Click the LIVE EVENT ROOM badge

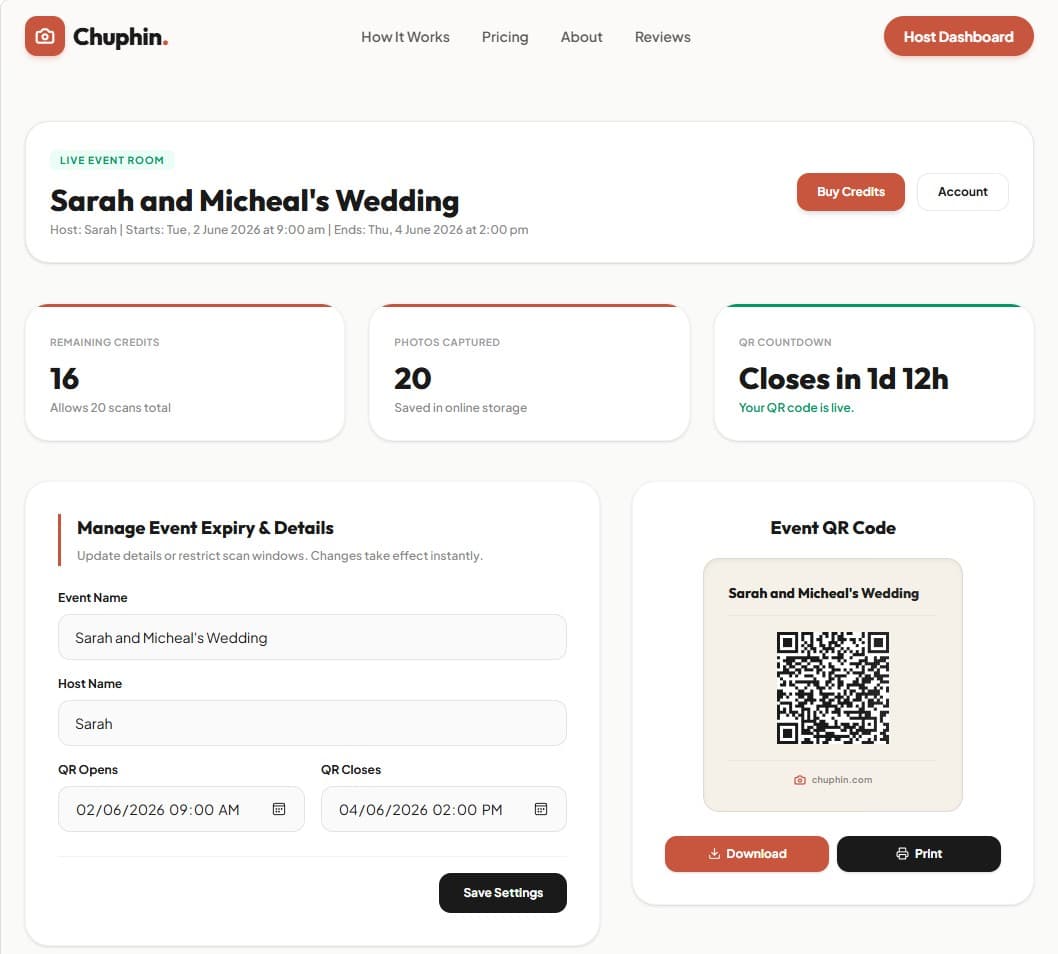point(112,160)
